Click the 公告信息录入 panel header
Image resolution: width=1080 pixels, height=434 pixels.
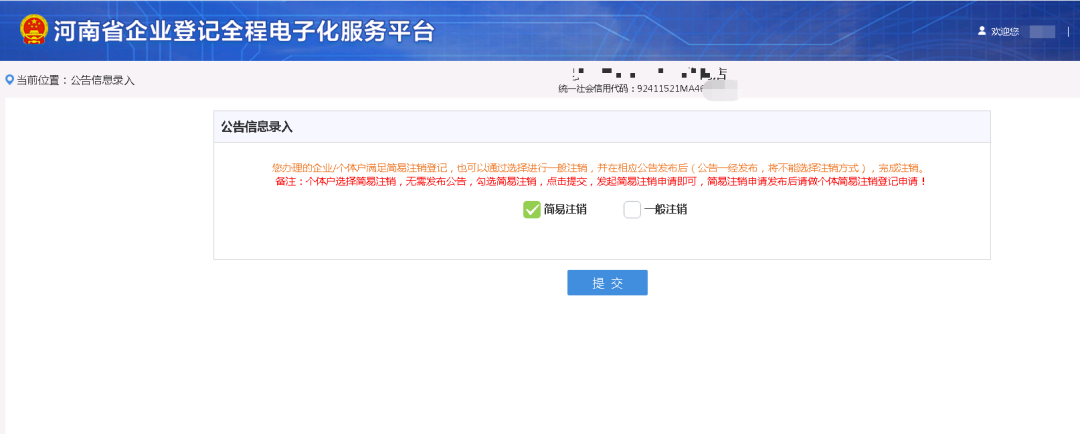point(257,127)
